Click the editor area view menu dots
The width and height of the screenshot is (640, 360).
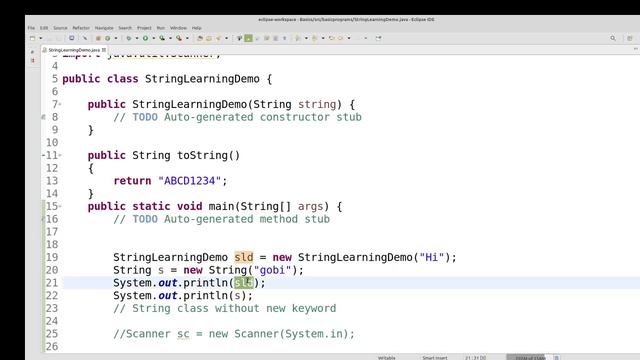636,49
